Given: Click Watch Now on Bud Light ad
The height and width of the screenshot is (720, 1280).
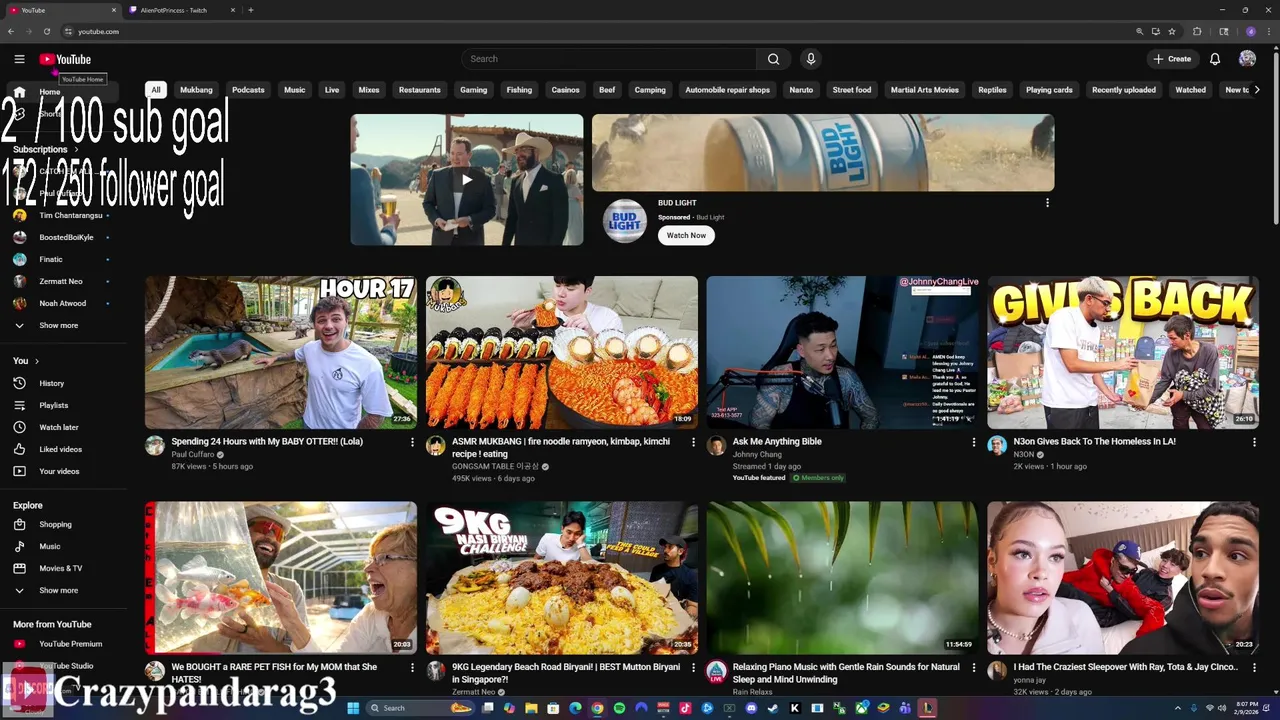Looking at the screenshot, I should pyautogui.click(x=686, y=236).
